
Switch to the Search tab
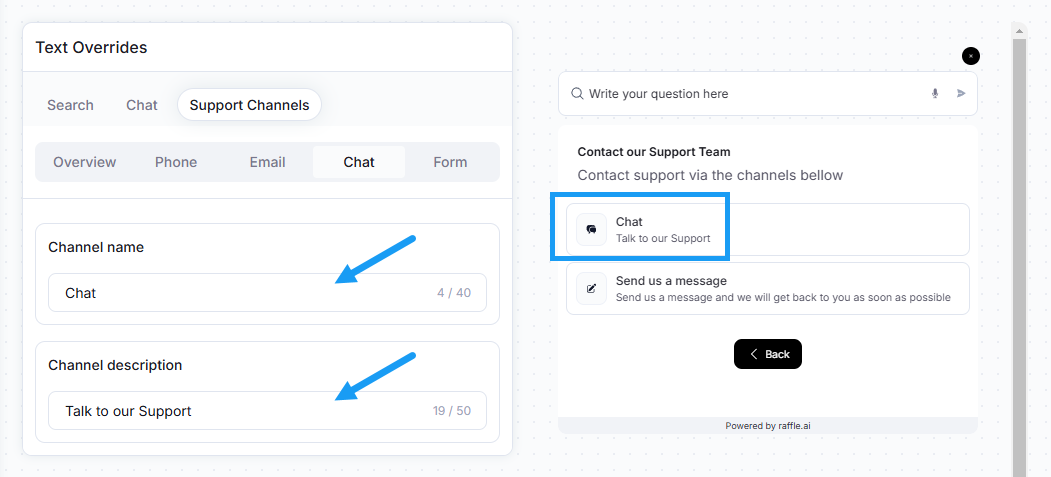70,105
